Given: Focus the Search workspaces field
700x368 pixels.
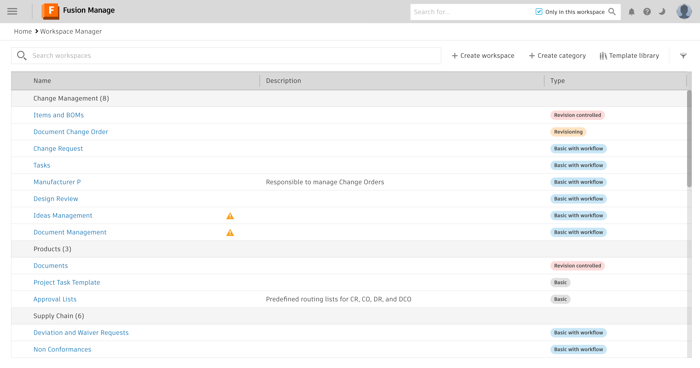Looking at the screenshot, I should click(x=226, y=55).
